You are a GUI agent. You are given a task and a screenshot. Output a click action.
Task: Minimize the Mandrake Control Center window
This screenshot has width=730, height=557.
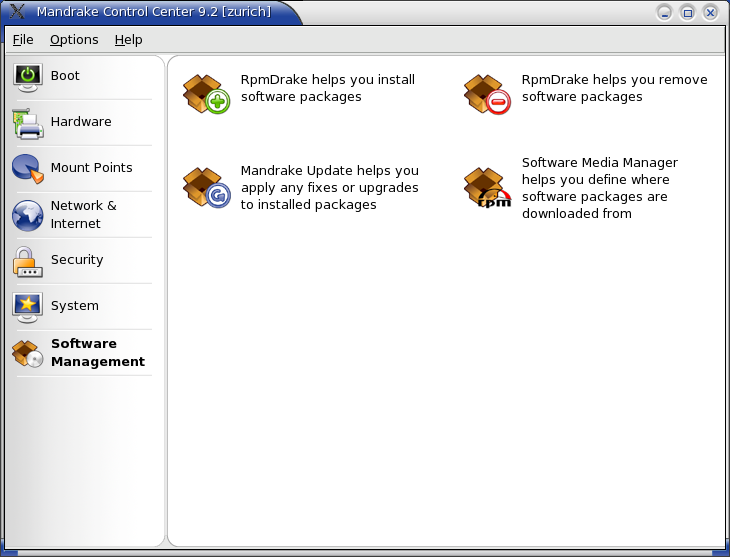coord(664,13)
